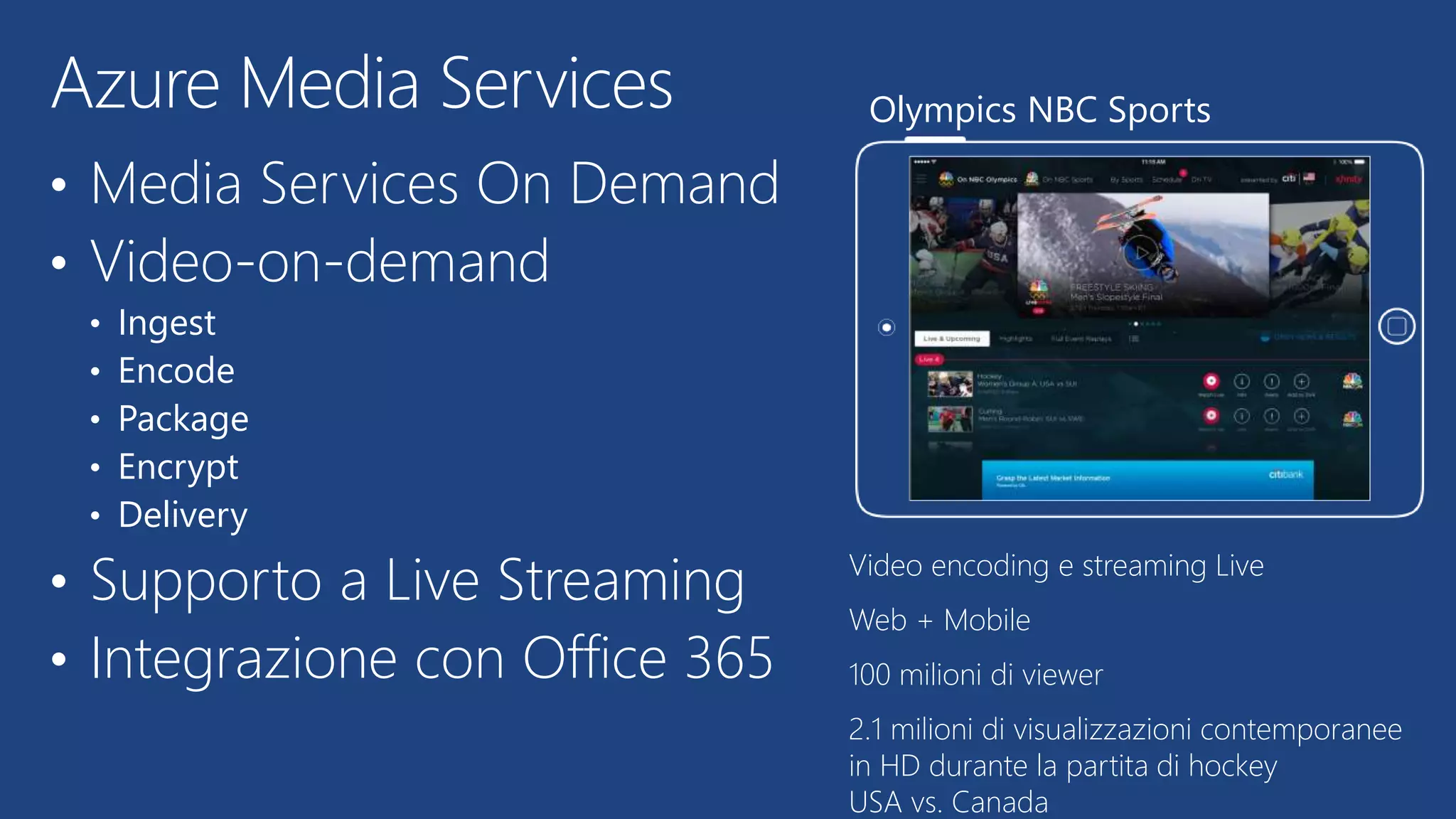Open the Full Event Replays tab
Screen dimensions: 1456x819
(x=1081, y=339)
